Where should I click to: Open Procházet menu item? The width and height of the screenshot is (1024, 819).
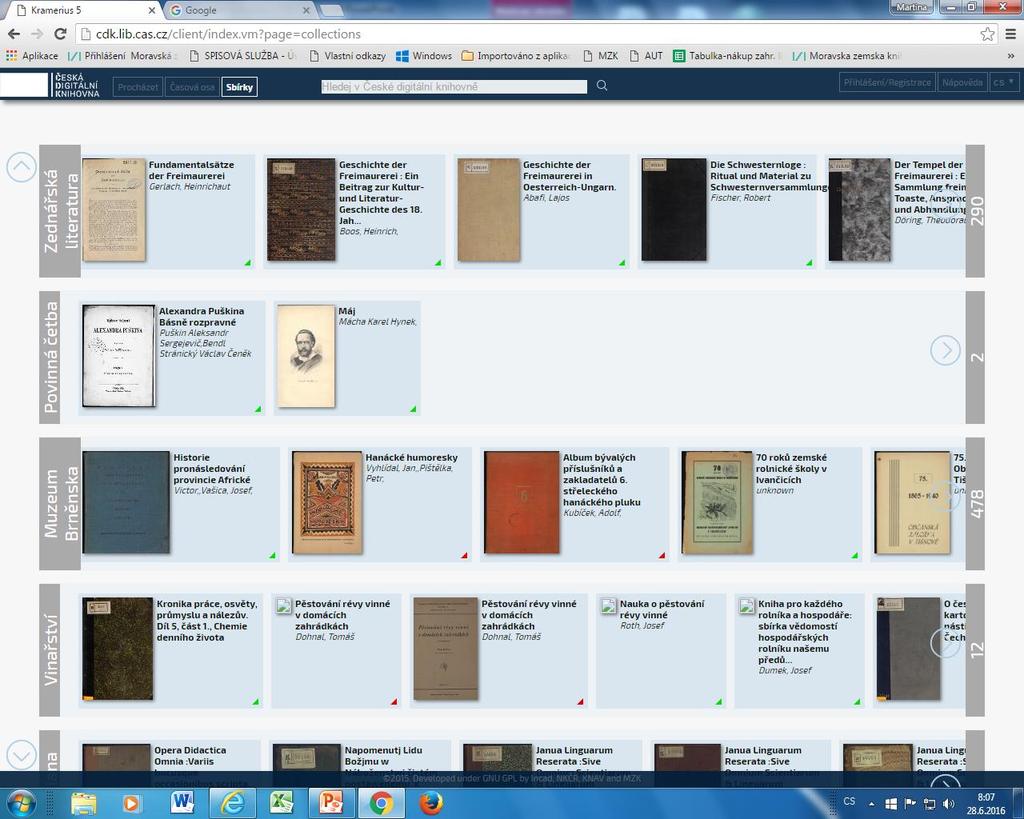[138, 87]
